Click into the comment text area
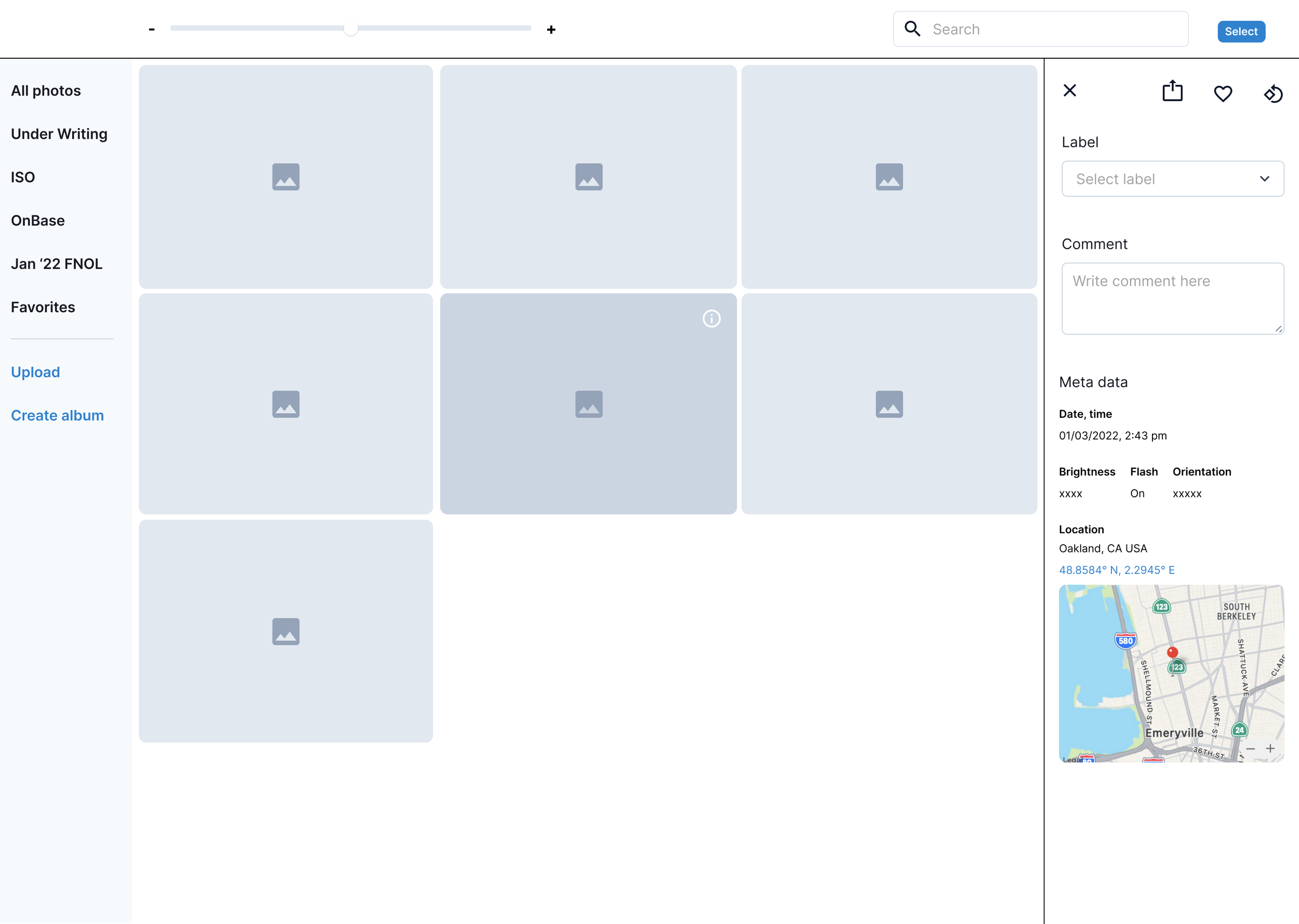 click(x=1172, y=298)
